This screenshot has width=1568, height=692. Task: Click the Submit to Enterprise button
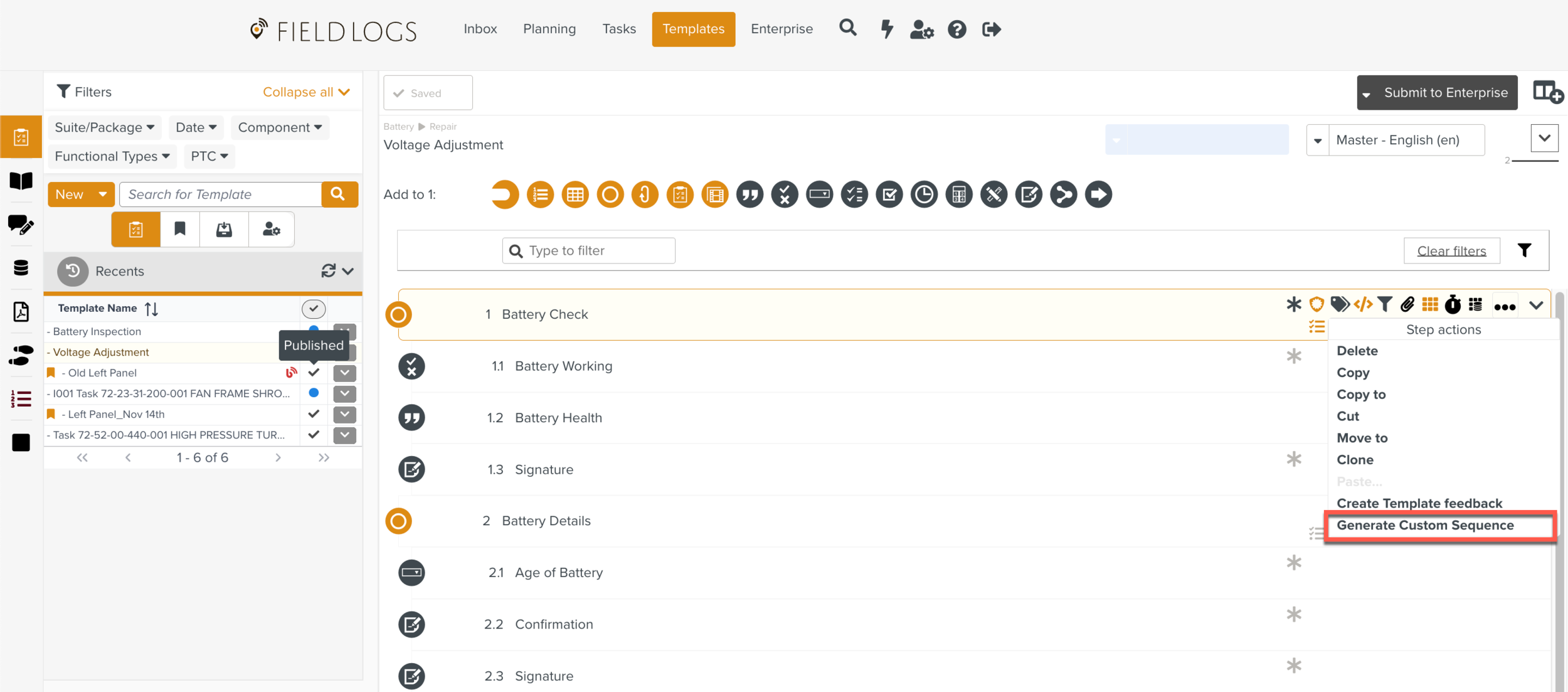tap(1445, 93)
